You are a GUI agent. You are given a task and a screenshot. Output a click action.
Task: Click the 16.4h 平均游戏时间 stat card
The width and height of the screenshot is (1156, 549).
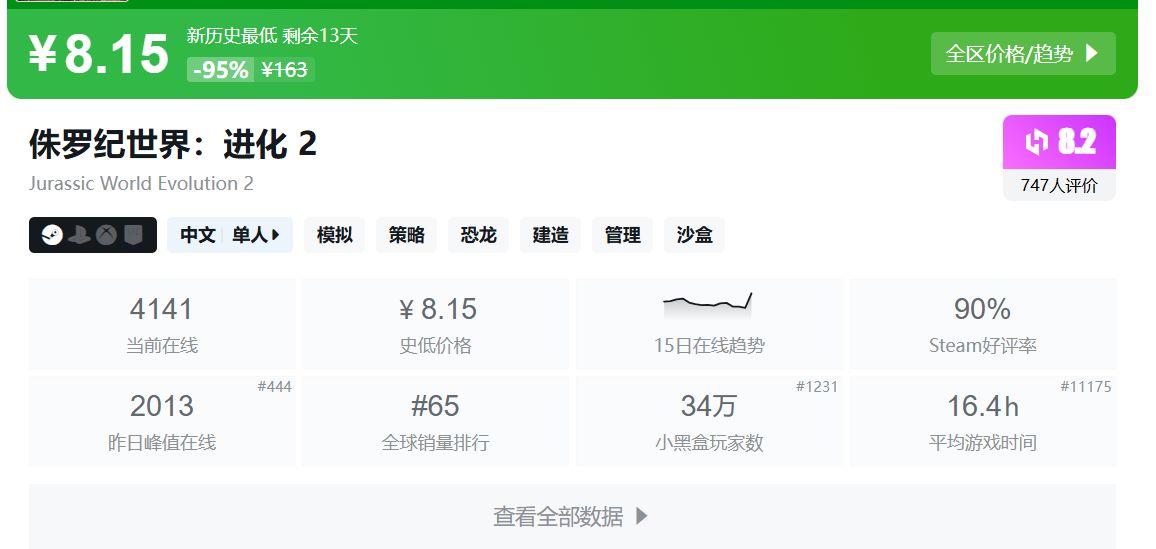point(983,421)
